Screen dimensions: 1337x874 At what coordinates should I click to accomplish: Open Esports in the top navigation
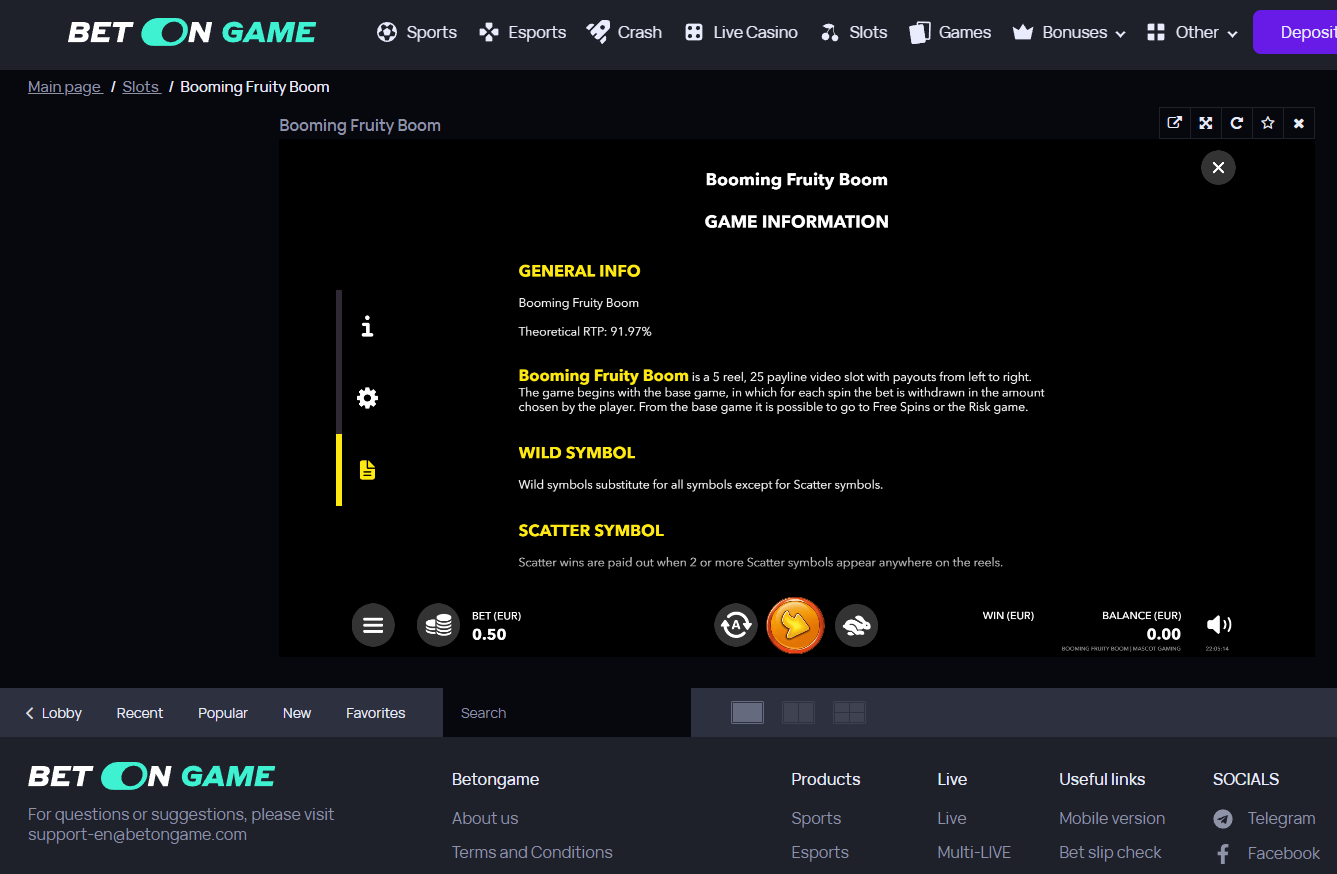pos(523,32)
